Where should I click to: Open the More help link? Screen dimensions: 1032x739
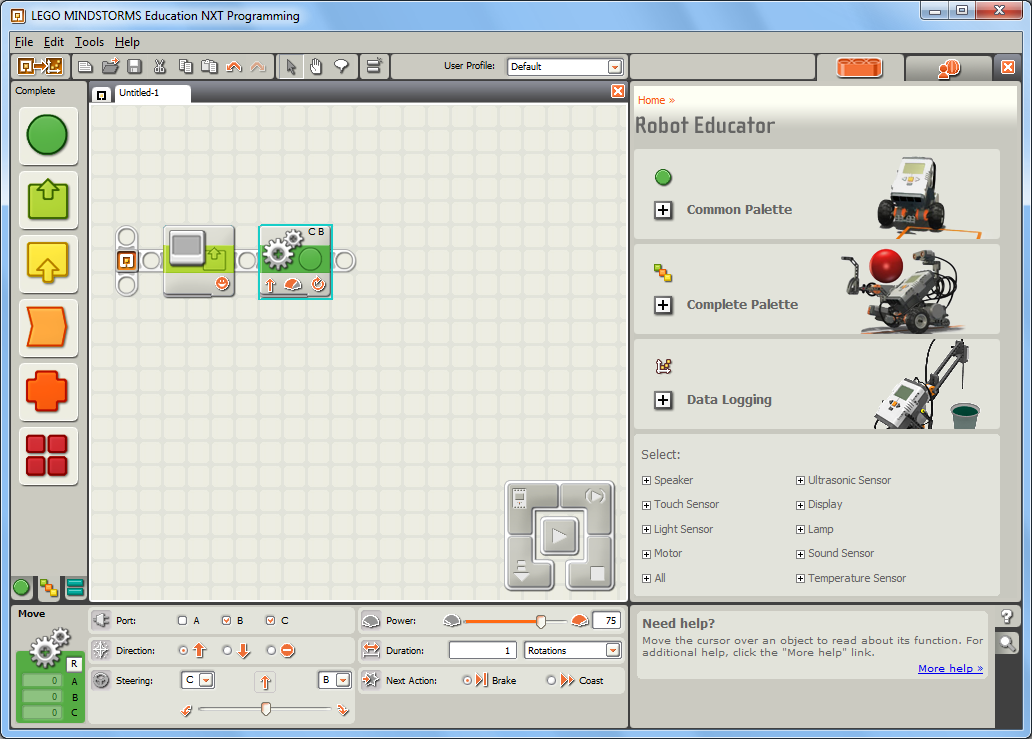click(950, 669)
